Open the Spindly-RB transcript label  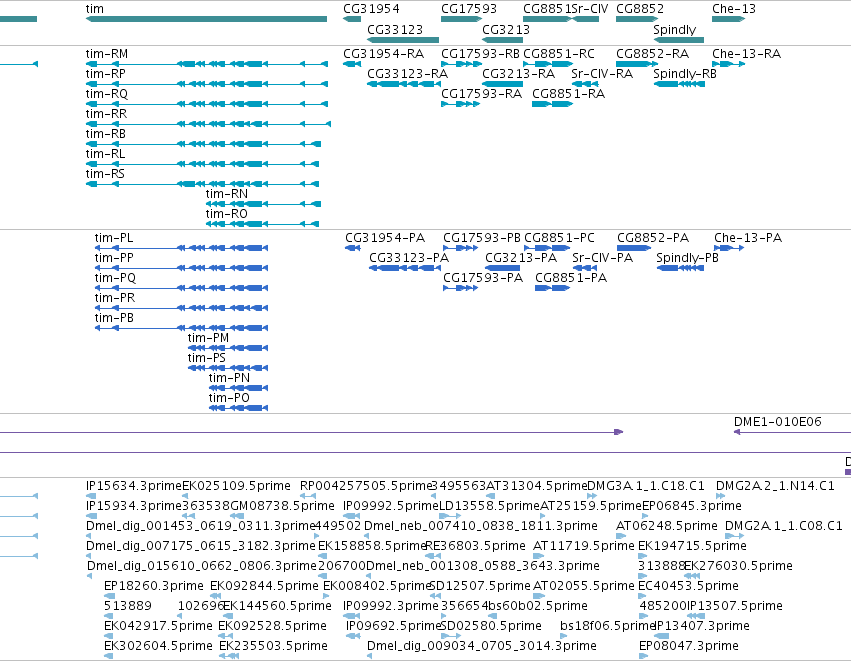[x=685, y=74]
